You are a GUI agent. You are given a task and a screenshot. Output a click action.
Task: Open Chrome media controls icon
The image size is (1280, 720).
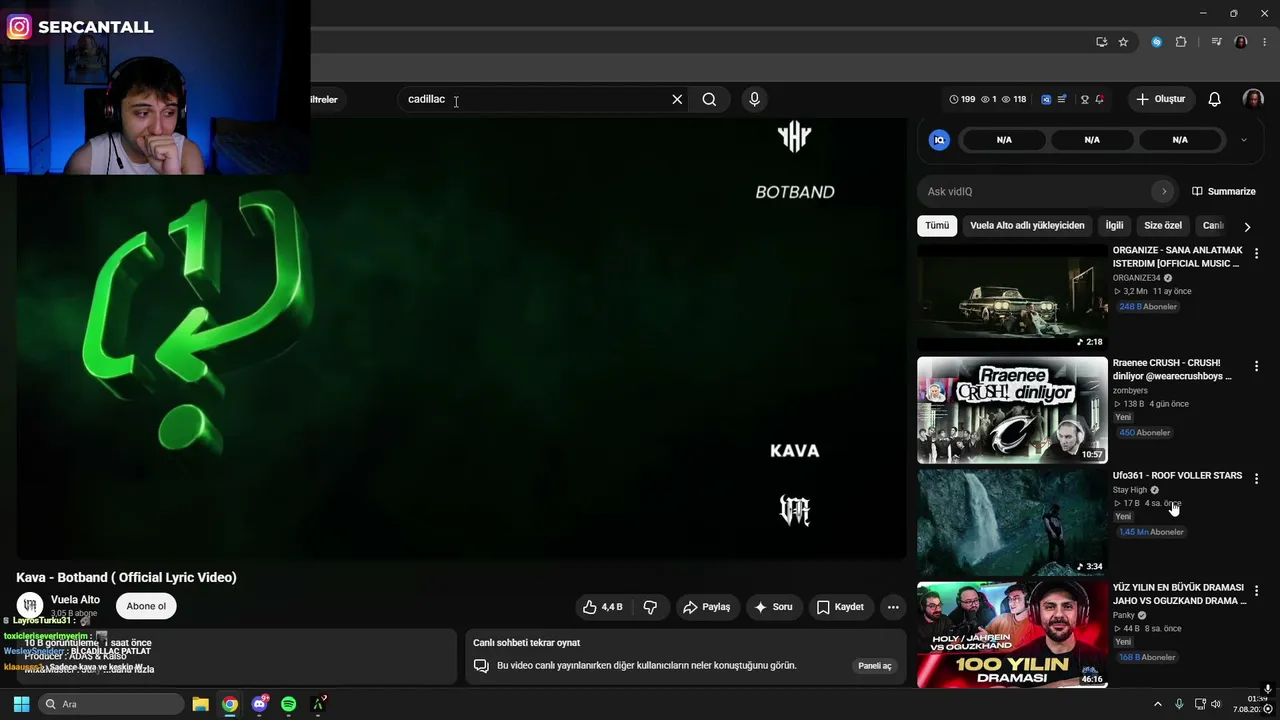coord(1217,42)
